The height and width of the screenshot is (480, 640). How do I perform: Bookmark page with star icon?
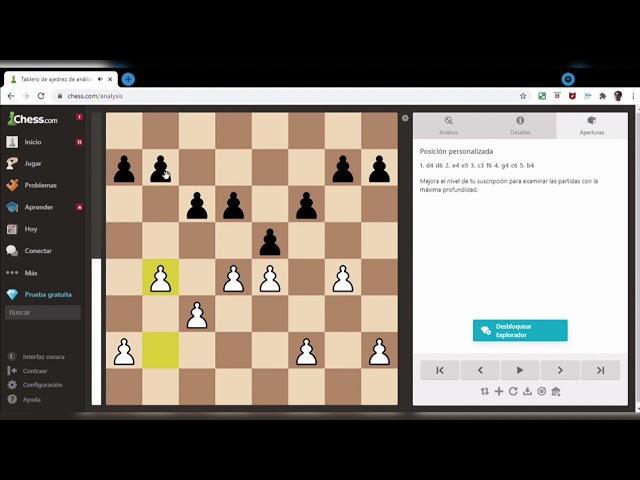pyautogui.click(x=523, y=96)
